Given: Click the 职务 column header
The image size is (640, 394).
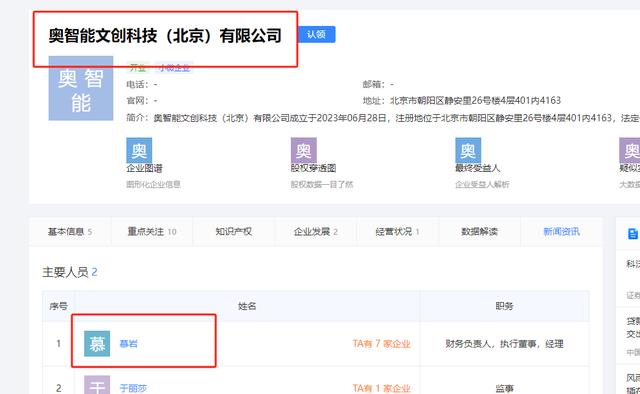Looking at the screenshot, I should [x=504, y=306].
